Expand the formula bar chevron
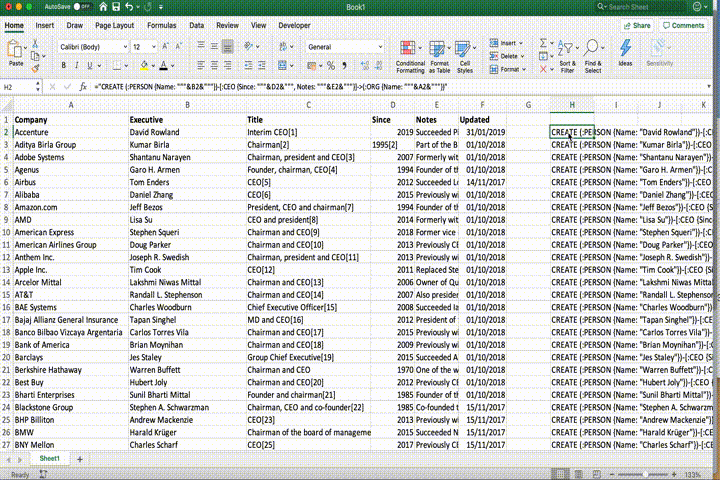 [x=709, y=86]
